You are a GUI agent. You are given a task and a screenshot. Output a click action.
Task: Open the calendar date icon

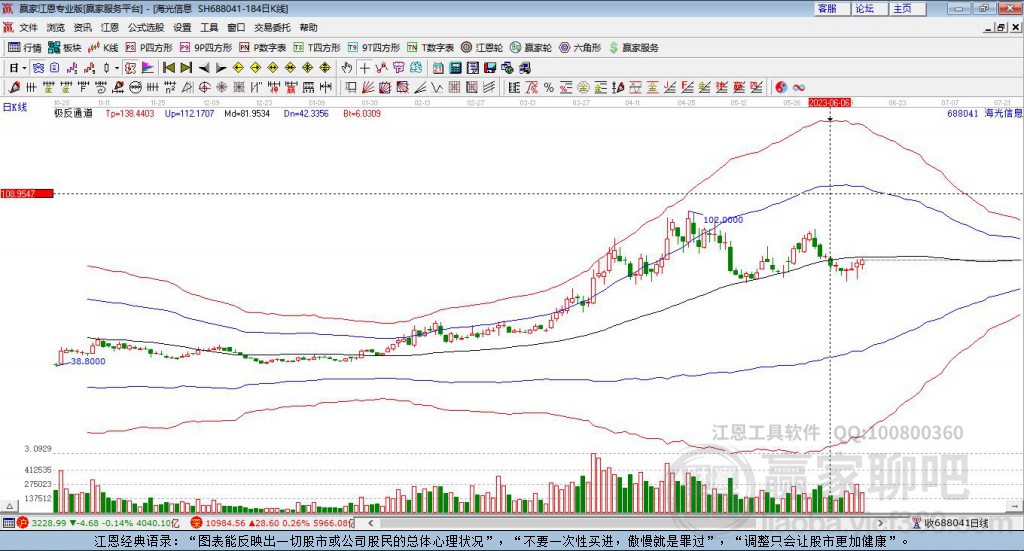[438, 68]
